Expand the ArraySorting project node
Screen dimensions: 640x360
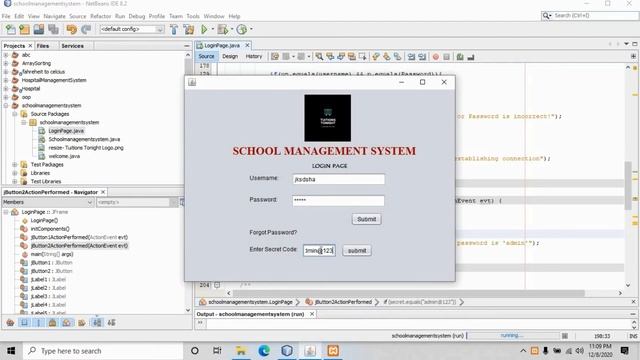(6, 64)
